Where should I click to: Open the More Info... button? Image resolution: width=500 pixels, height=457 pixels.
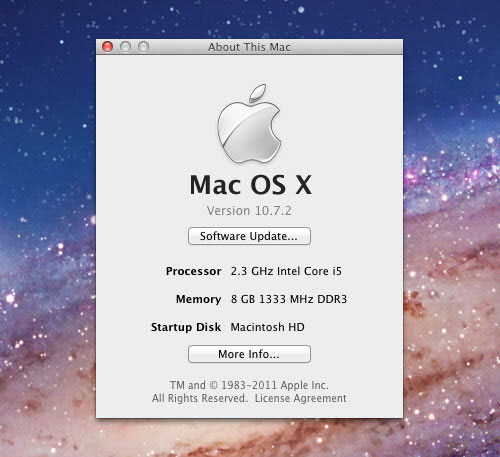pos(249,354)
